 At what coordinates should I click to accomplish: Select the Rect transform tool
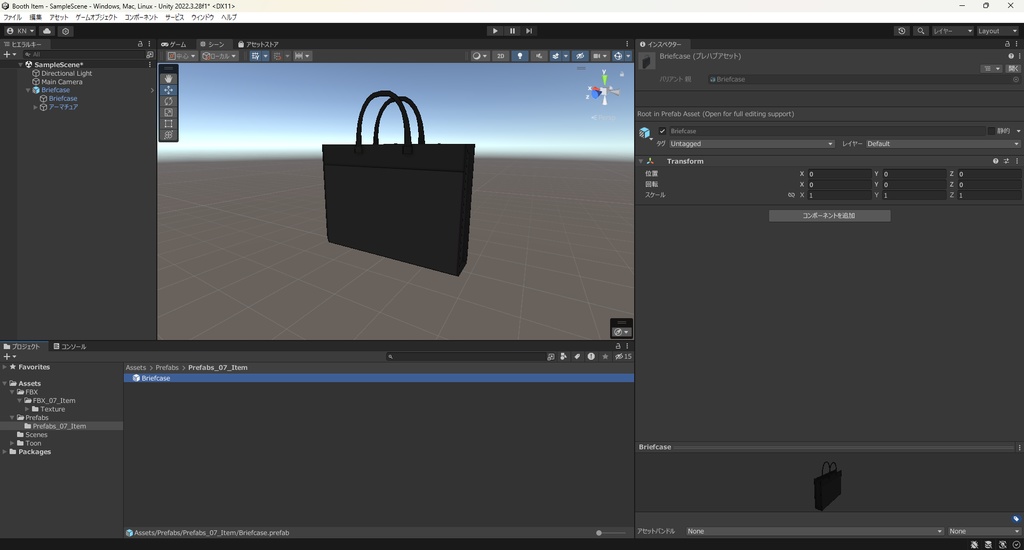tap(168, 123)
